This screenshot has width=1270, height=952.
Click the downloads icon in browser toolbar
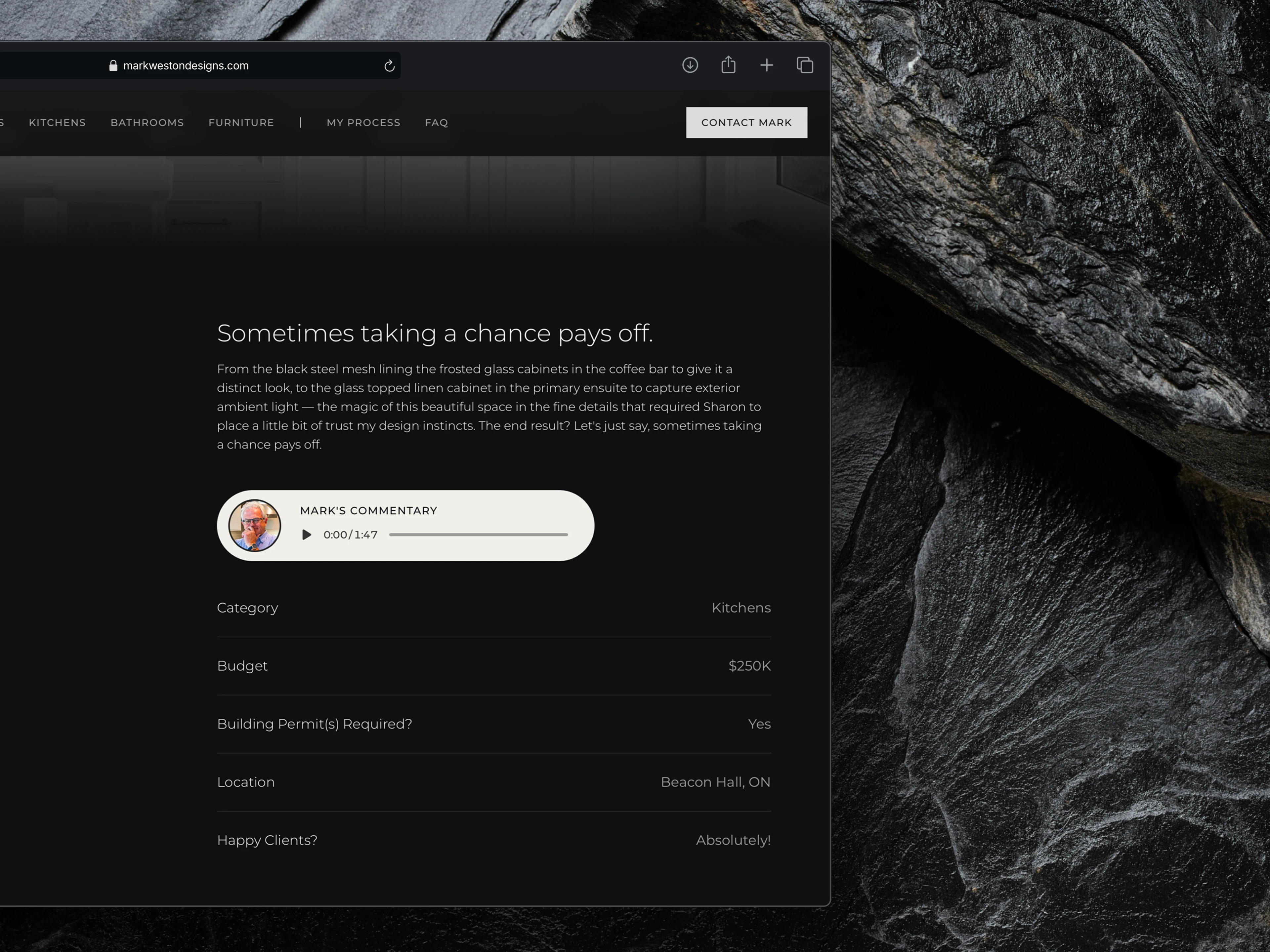690,65
